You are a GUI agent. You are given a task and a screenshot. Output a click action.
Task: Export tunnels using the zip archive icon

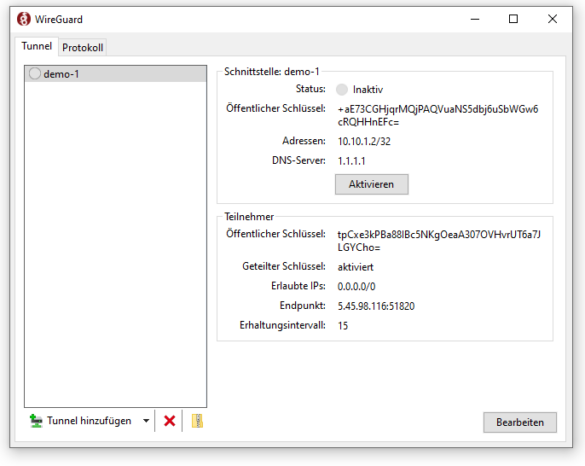197,421
